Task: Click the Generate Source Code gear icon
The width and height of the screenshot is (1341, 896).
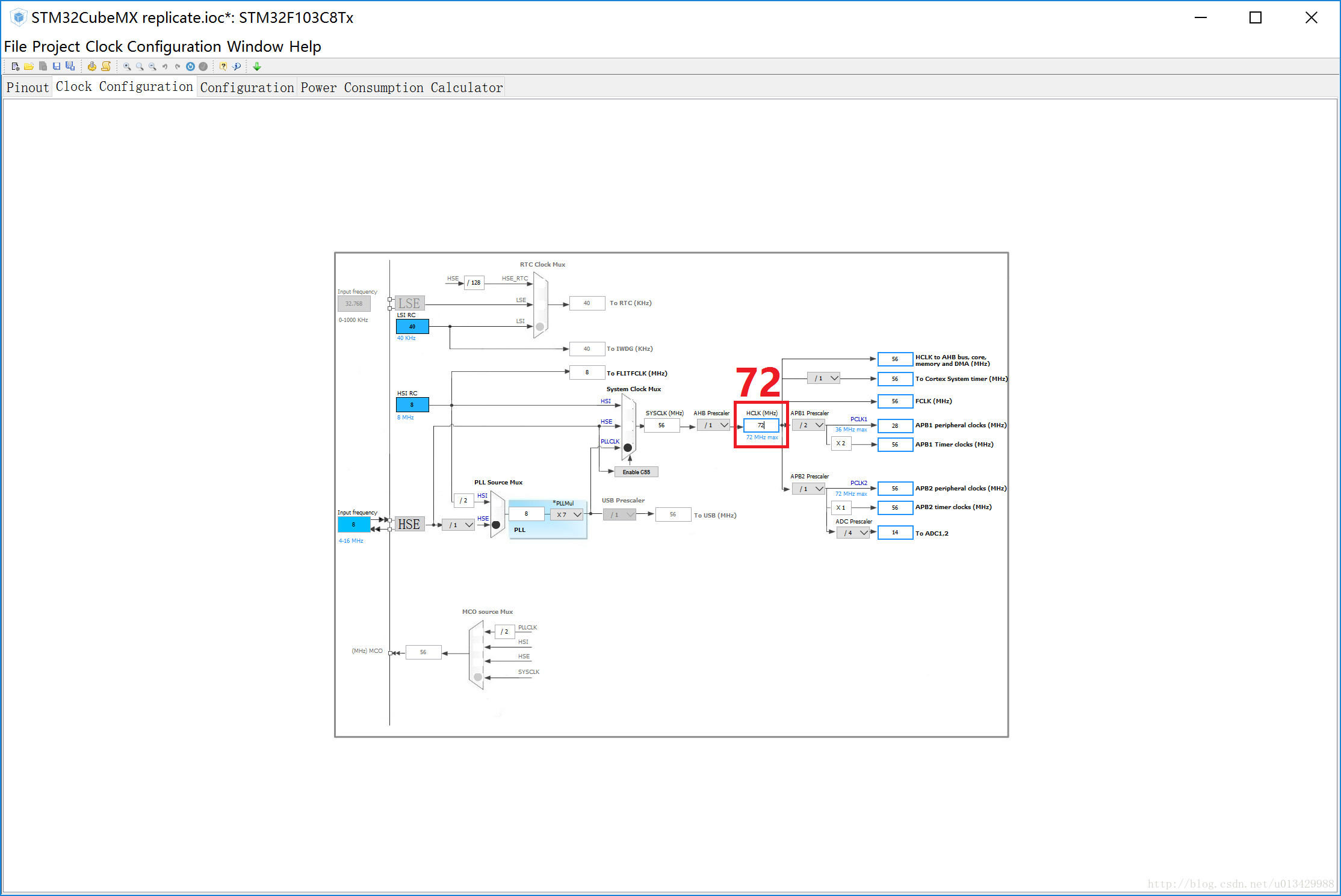Action: tap(91, 66)
